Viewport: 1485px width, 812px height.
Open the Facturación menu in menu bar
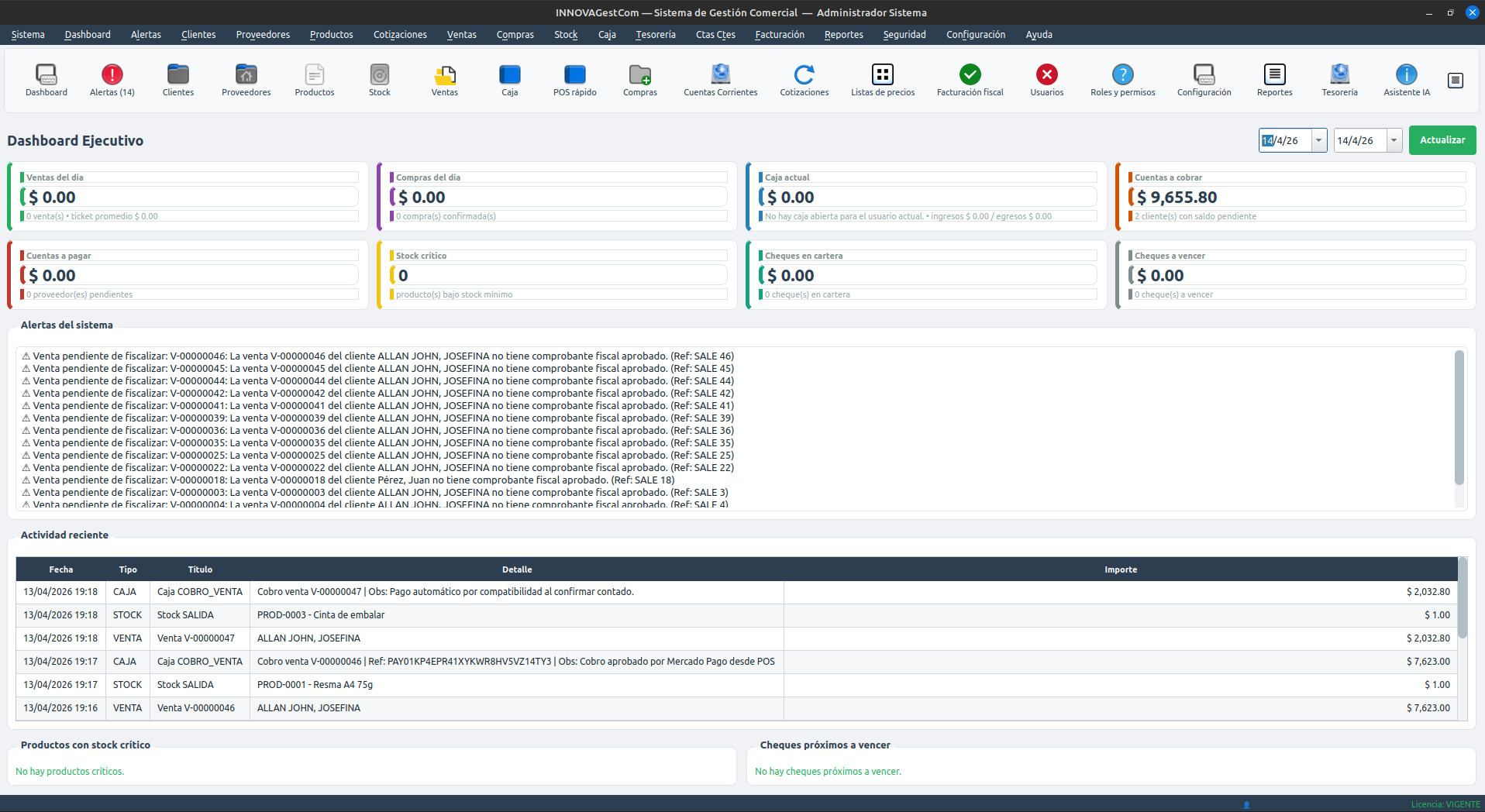(779, 35)
